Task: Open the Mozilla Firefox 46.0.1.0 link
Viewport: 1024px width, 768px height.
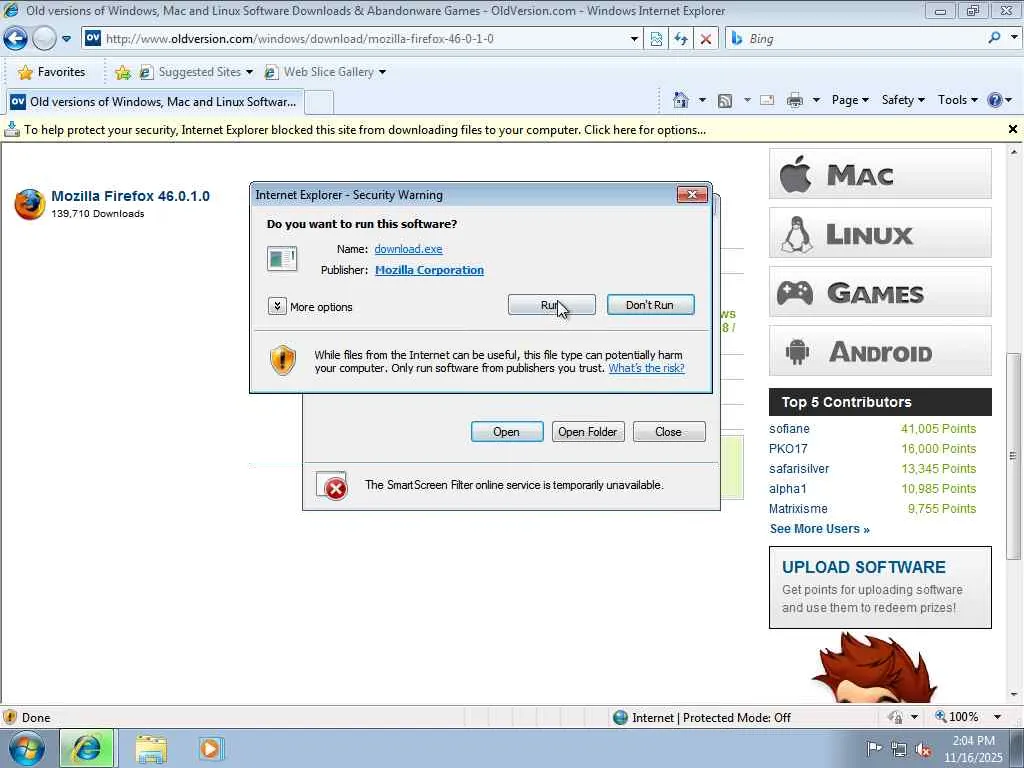Action: click(131, 196)
